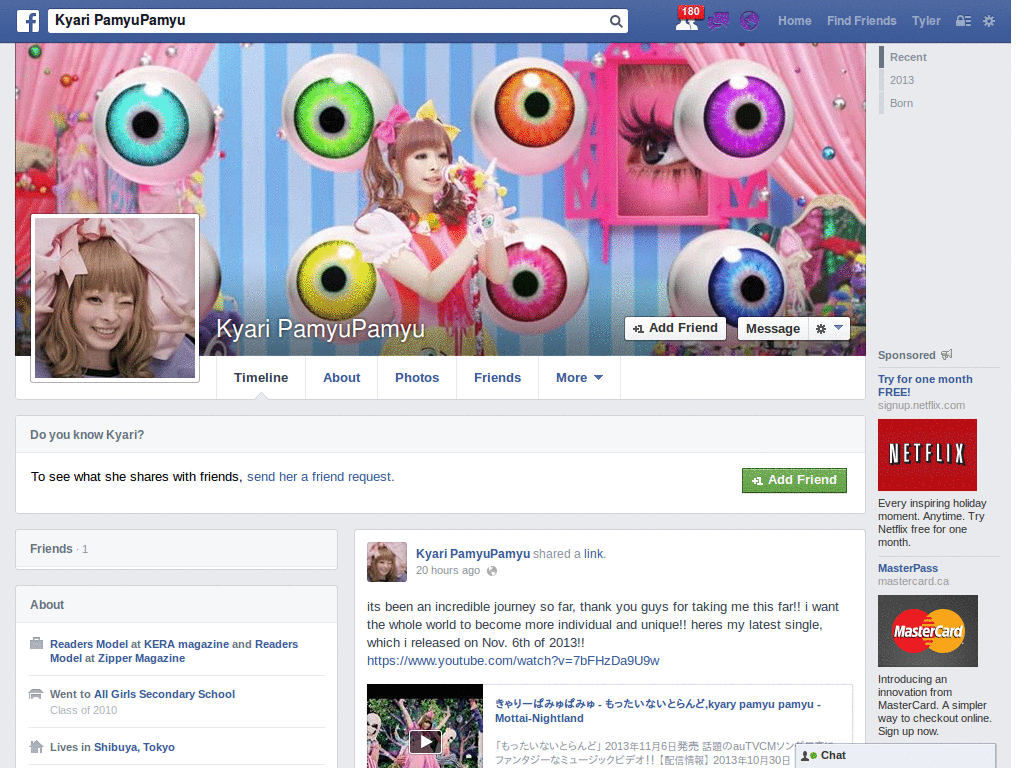Click the public globe icon under post

coord(492,571)
